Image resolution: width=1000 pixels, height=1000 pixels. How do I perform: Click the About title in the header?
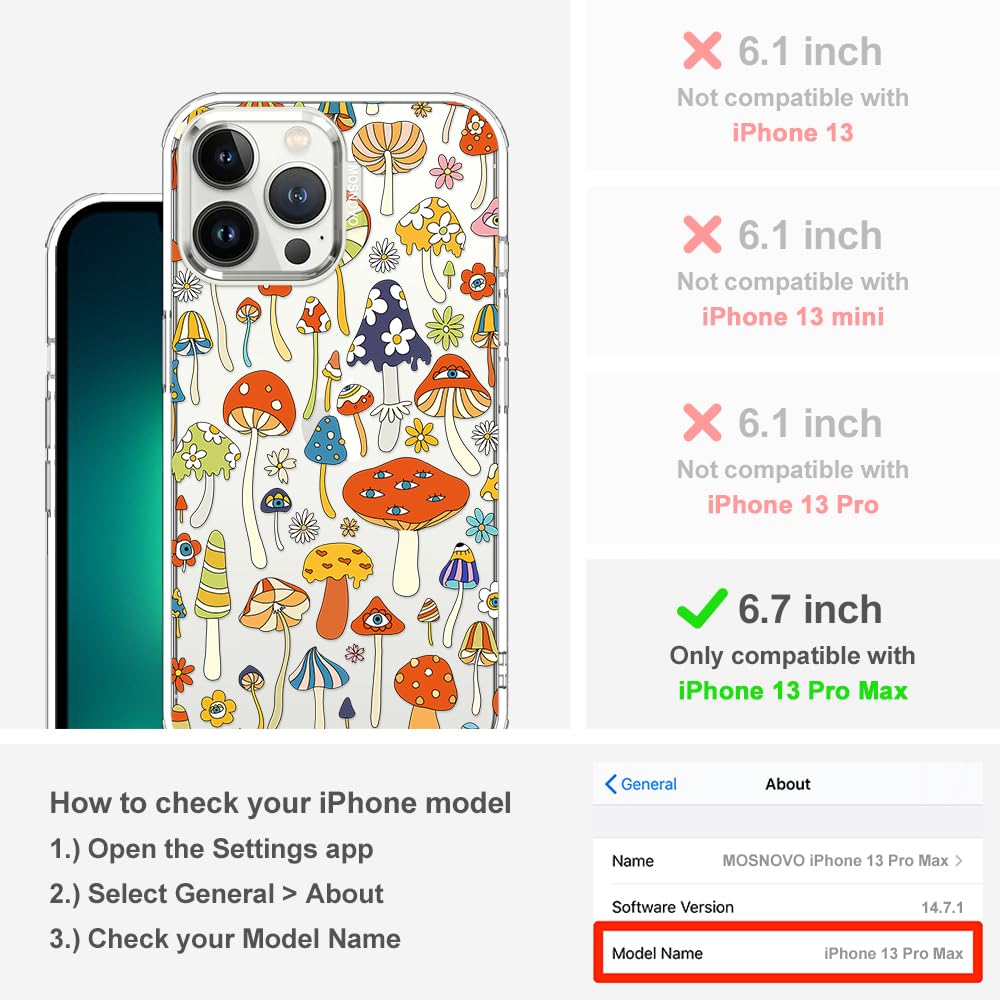point(788,784)
